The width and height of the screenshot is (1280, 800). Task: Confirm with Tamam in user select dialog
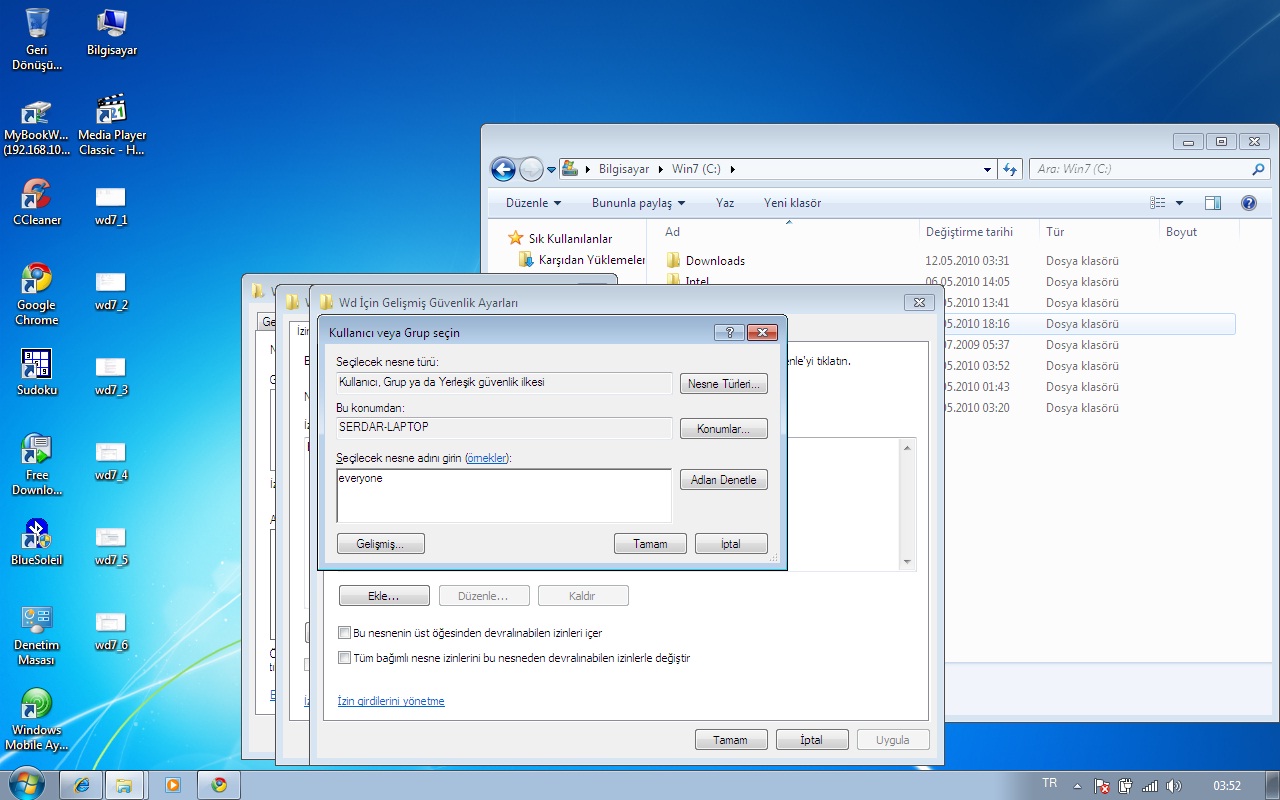pyautogui.click(x=650, y=544)
